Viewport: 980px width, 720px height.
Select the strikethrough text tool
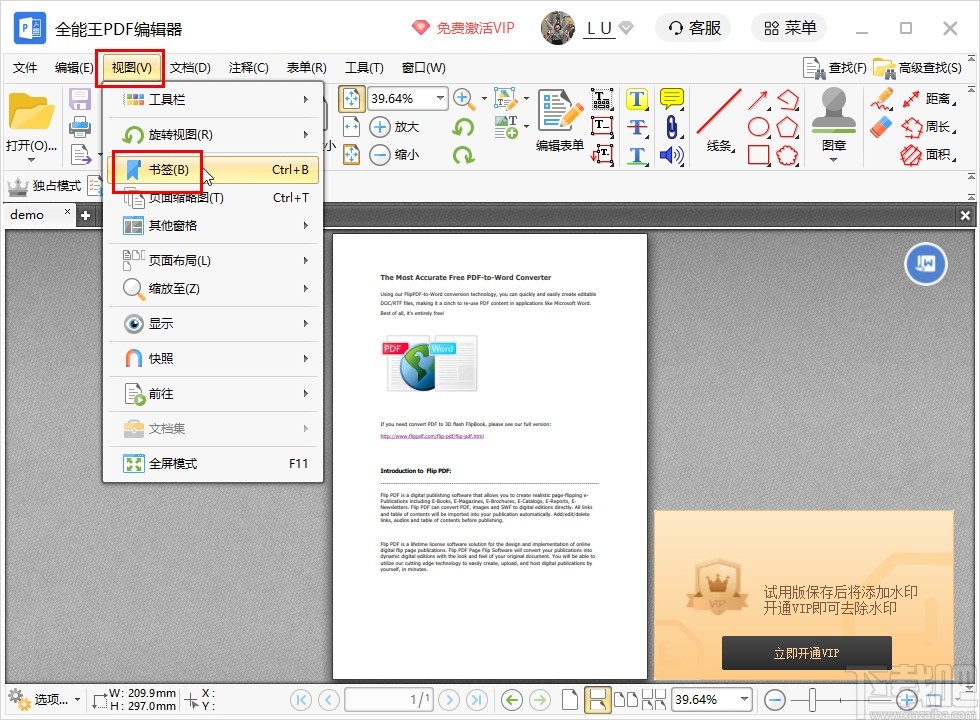pyautogui.click(x=636, y=127)
